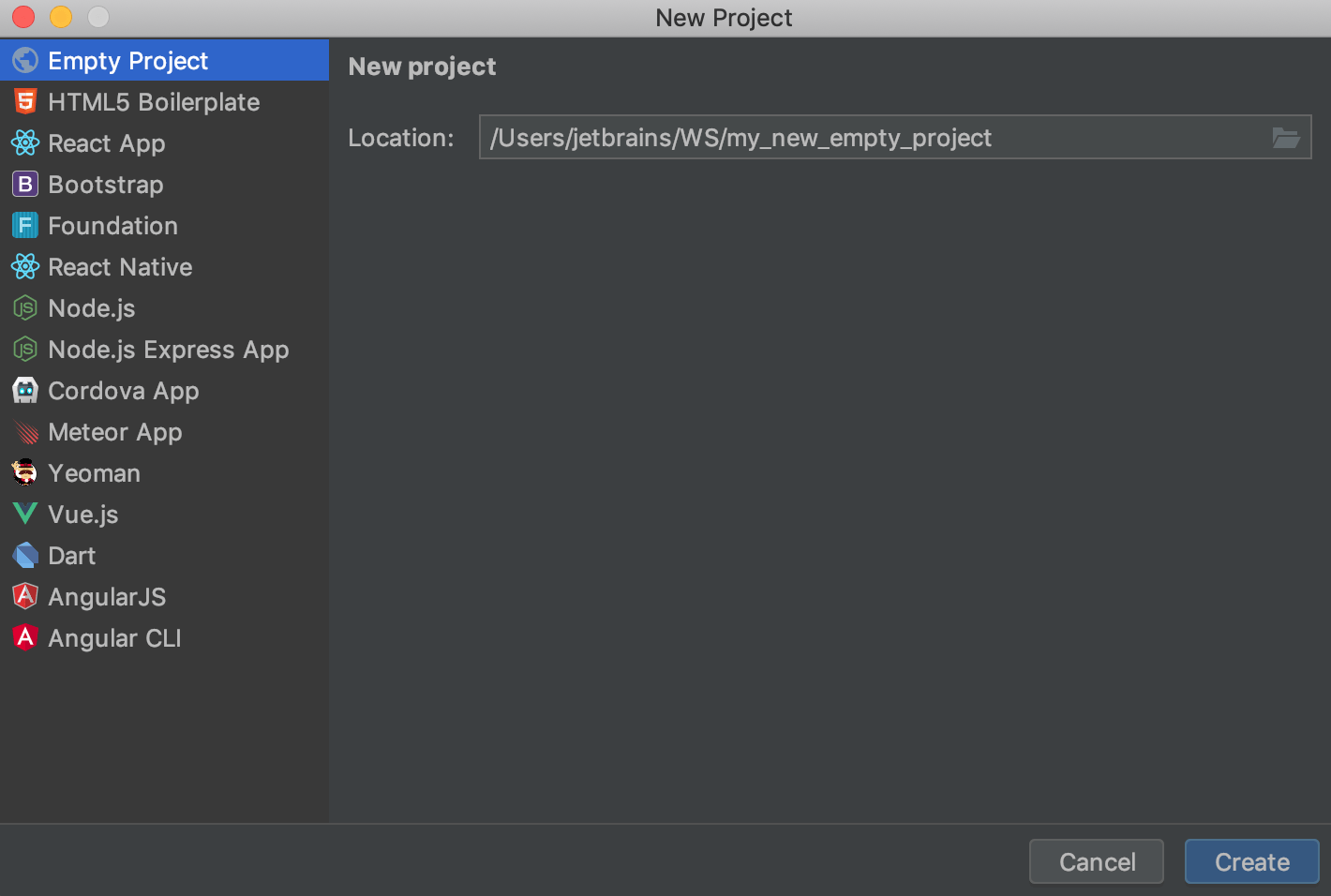The image size is (1331, 896).
Task: Click the Vue.js green V icon
Action: 25,515
